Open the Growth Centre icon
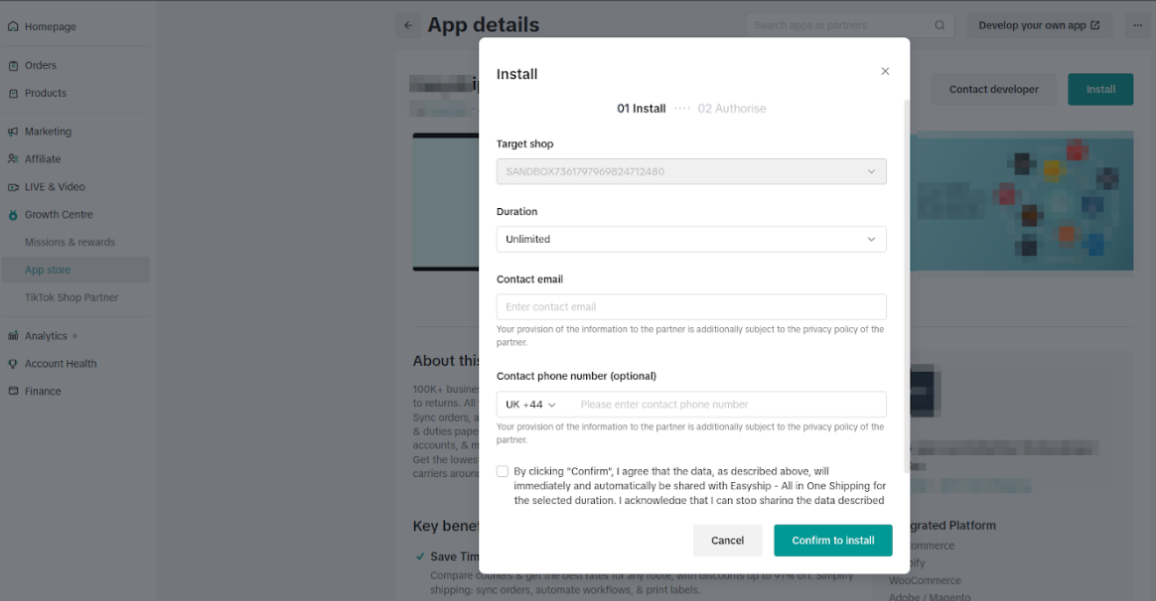1156x601 pixels. (x=14, y=214)
